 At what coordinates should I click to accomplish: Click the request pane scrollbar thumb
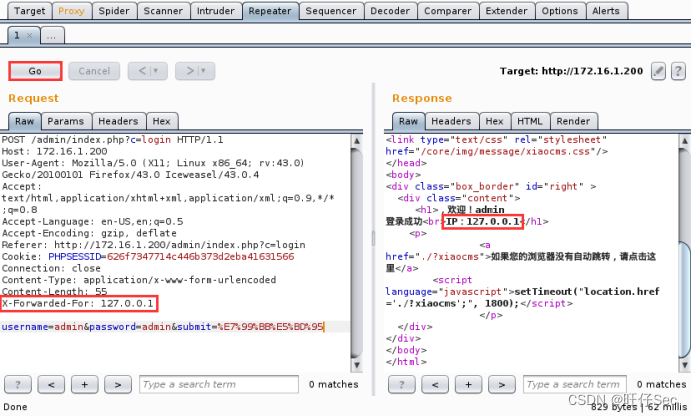click(x=357, y=253)
